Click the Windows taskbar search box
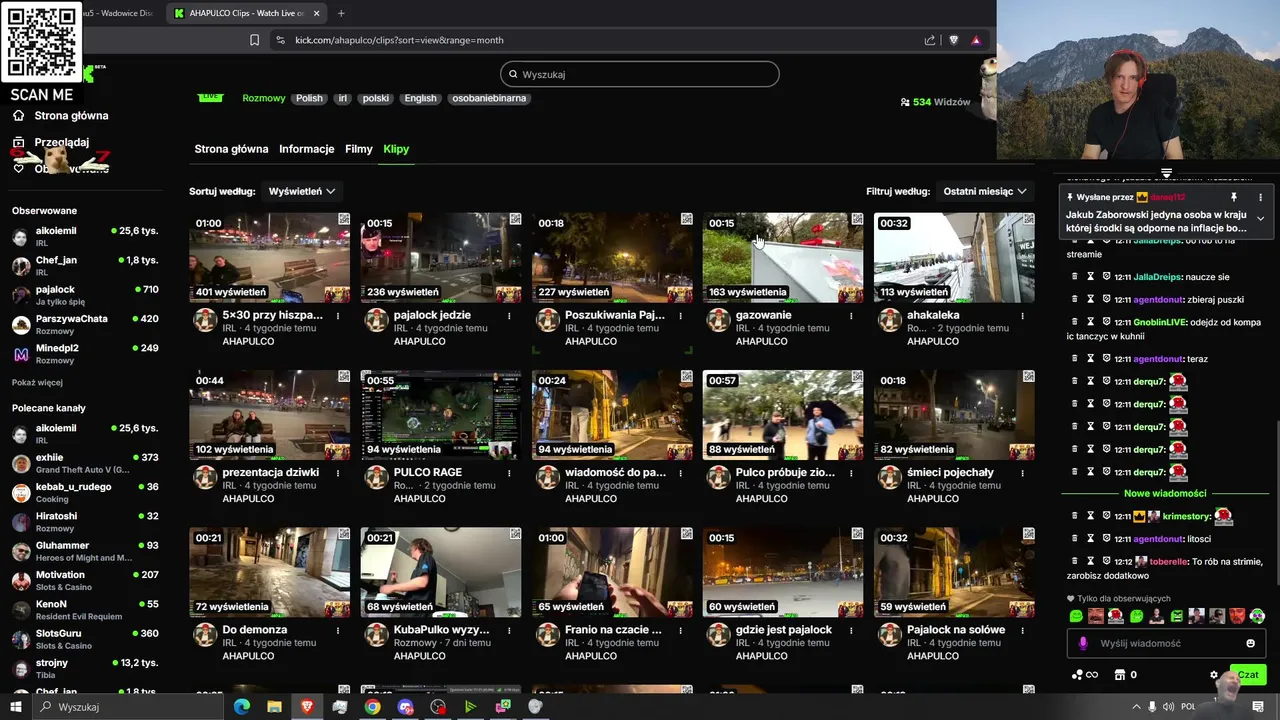This screenshot has height=720, width=1280. click(x=127, y=707)
